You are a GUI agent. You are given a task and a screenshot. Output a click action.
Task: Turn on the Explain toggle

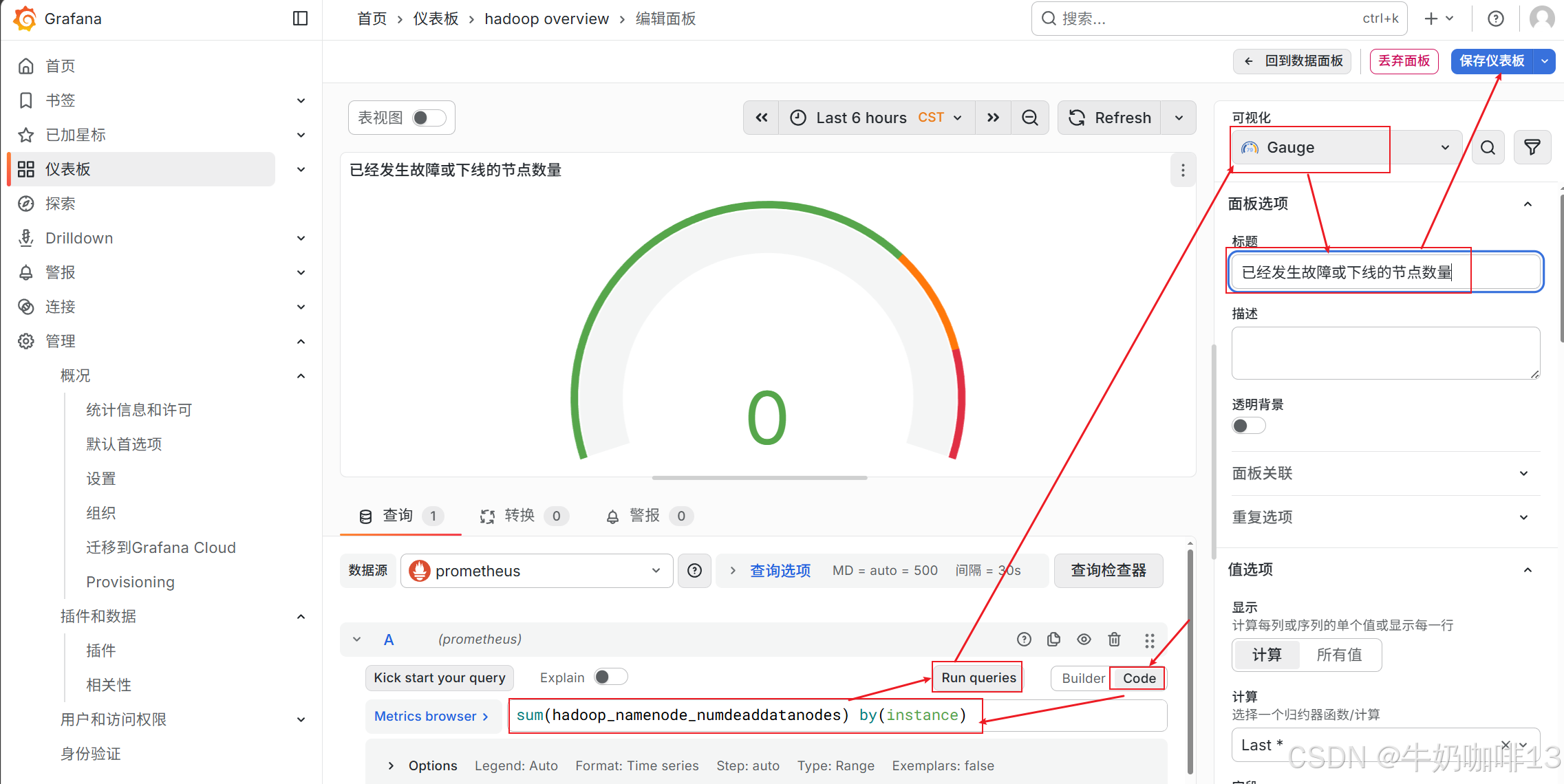click(610, 677)
